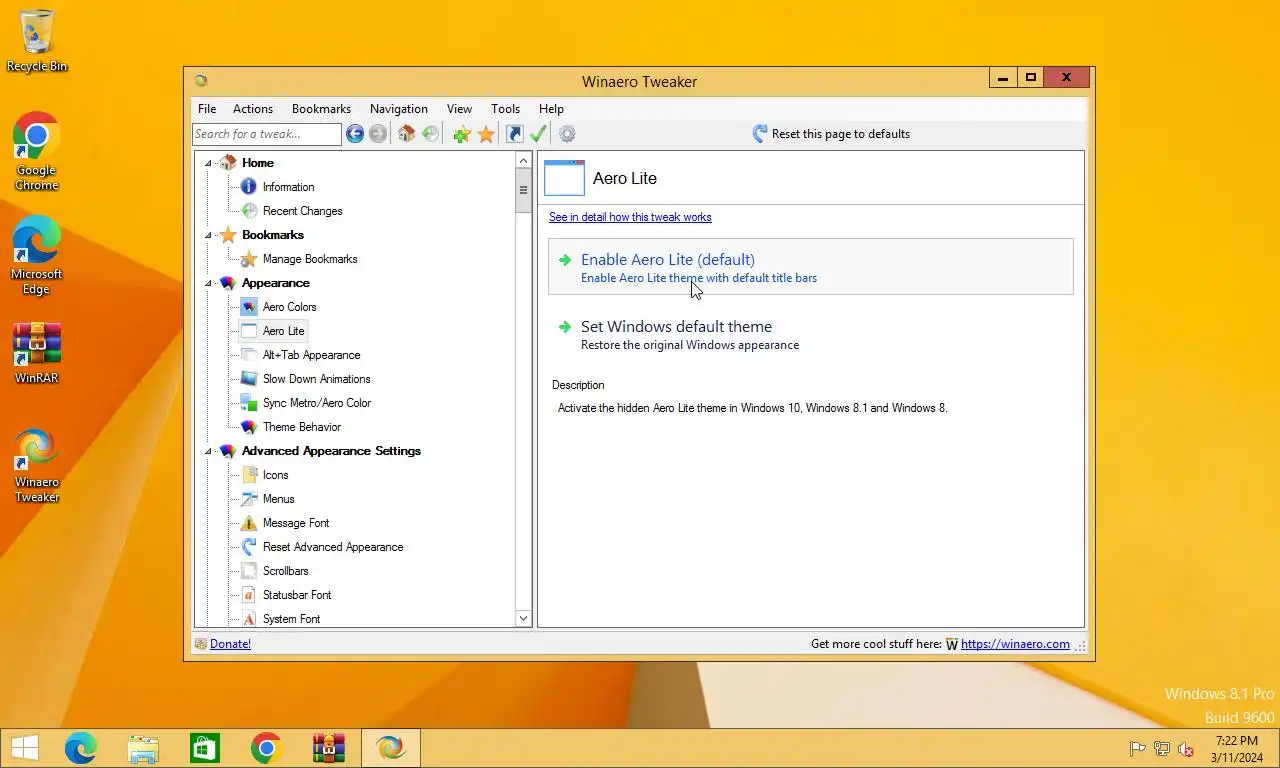Collapse the Home tree node
1280x768 pixels.
209,163
